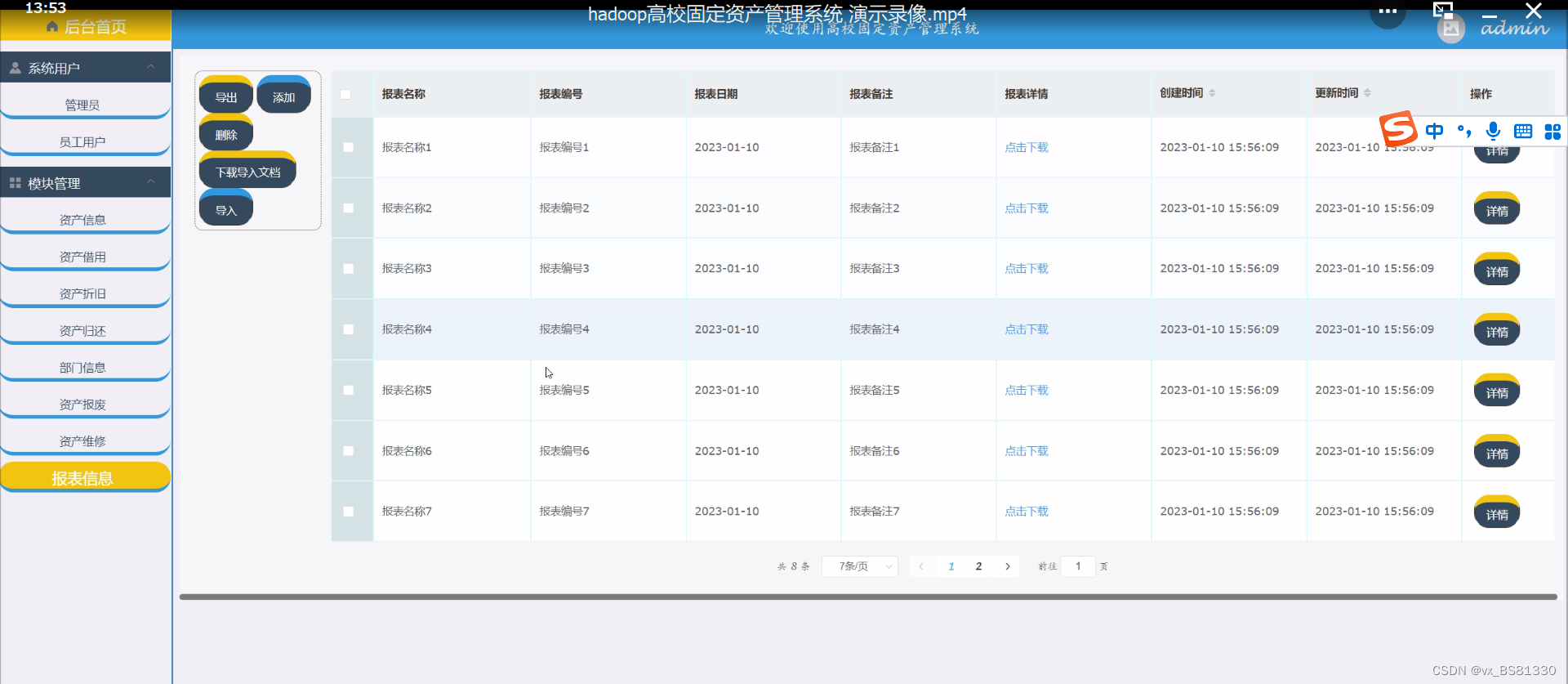Check the row checkbox for 报表名称5
Image resolution: width=1568 pixels, height=684 pixels.
tap(349, 391)
